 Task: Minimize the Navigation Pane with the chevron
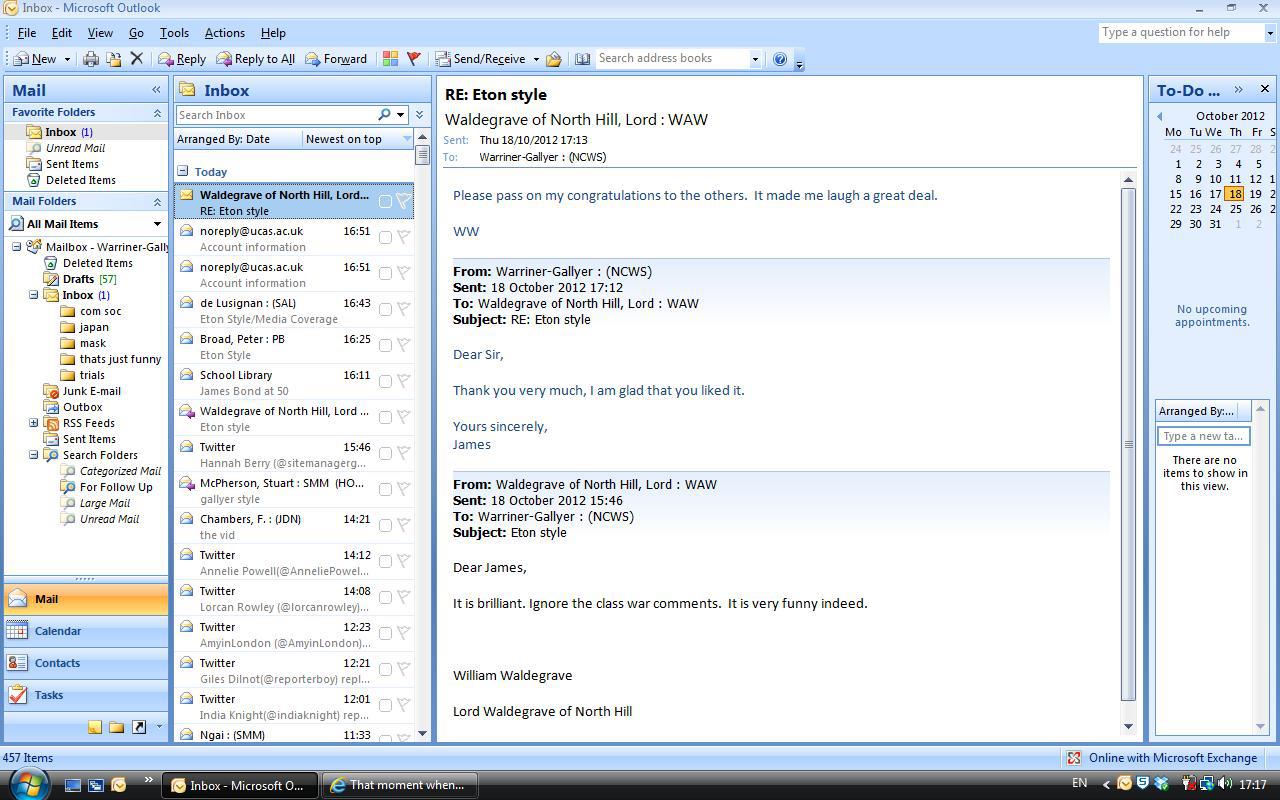(x=156, y=90)
